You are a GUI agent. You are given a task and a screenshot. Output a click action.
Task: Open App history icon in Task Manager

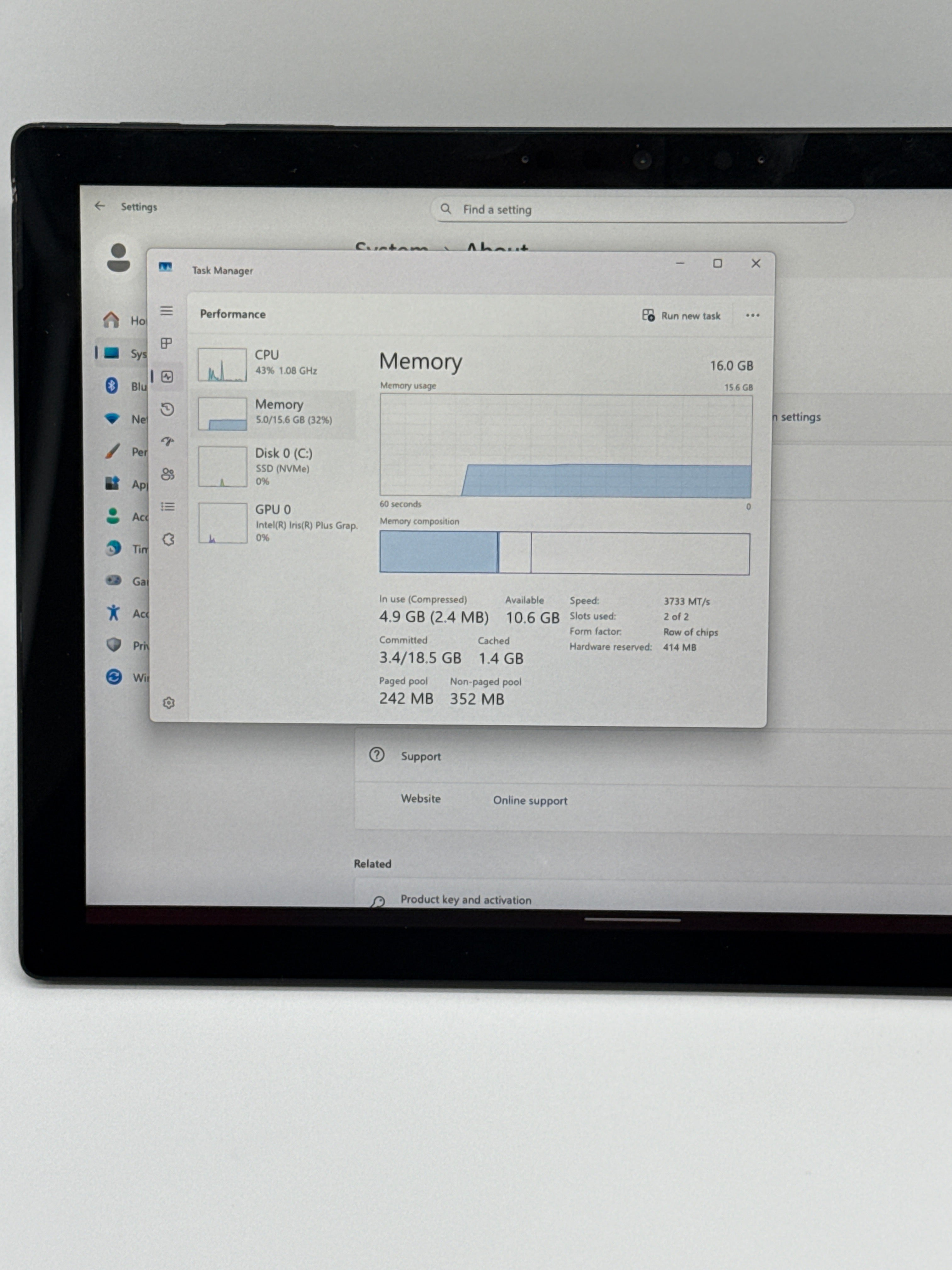click(167, 409)
